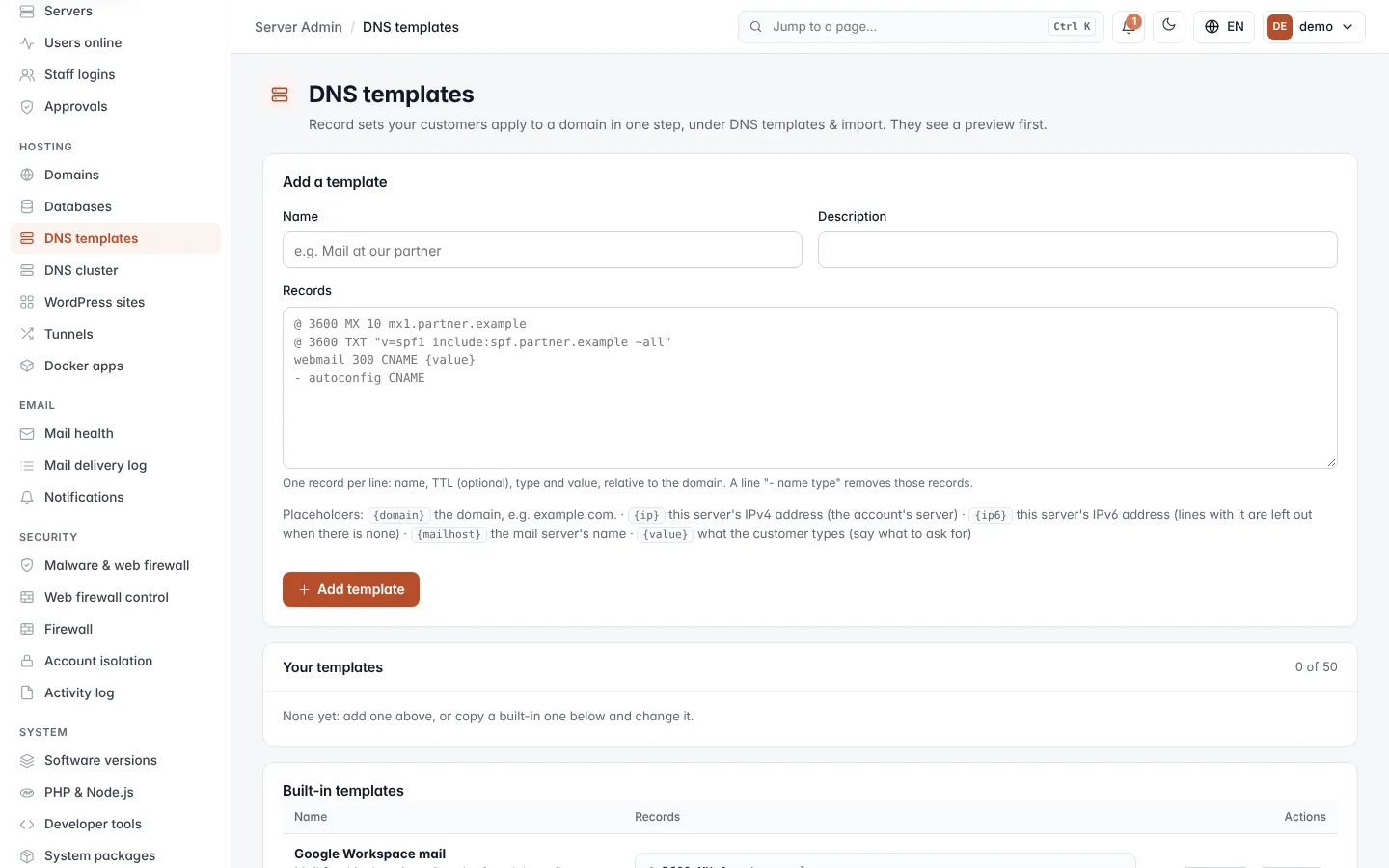Click the Web firewall control icon
The height and width of the screenshot is (868, 1389).
pyautogui.click(x=27, y=598)
